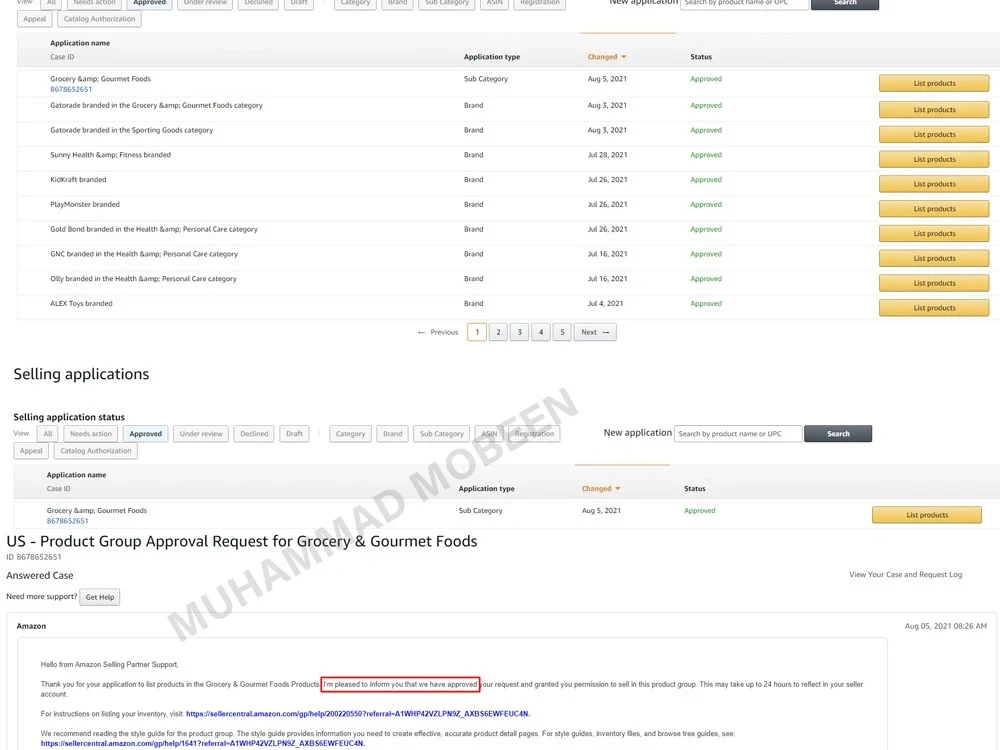This screenshot has height=750, width=1000.
Task: Select Catalog Authorization filter in lower section
Action: click(x=96, y=451)
